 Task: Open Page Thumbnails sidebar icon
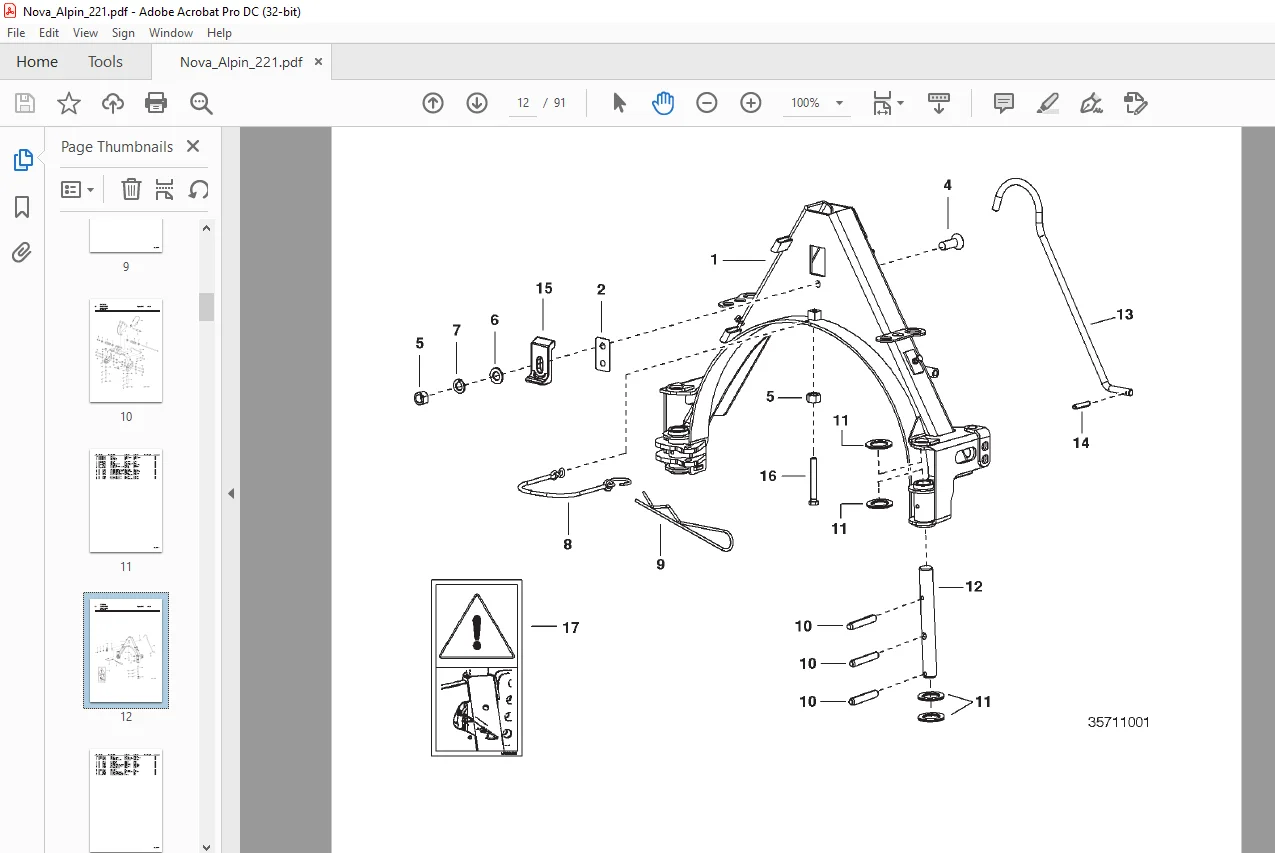coord(22,160)
